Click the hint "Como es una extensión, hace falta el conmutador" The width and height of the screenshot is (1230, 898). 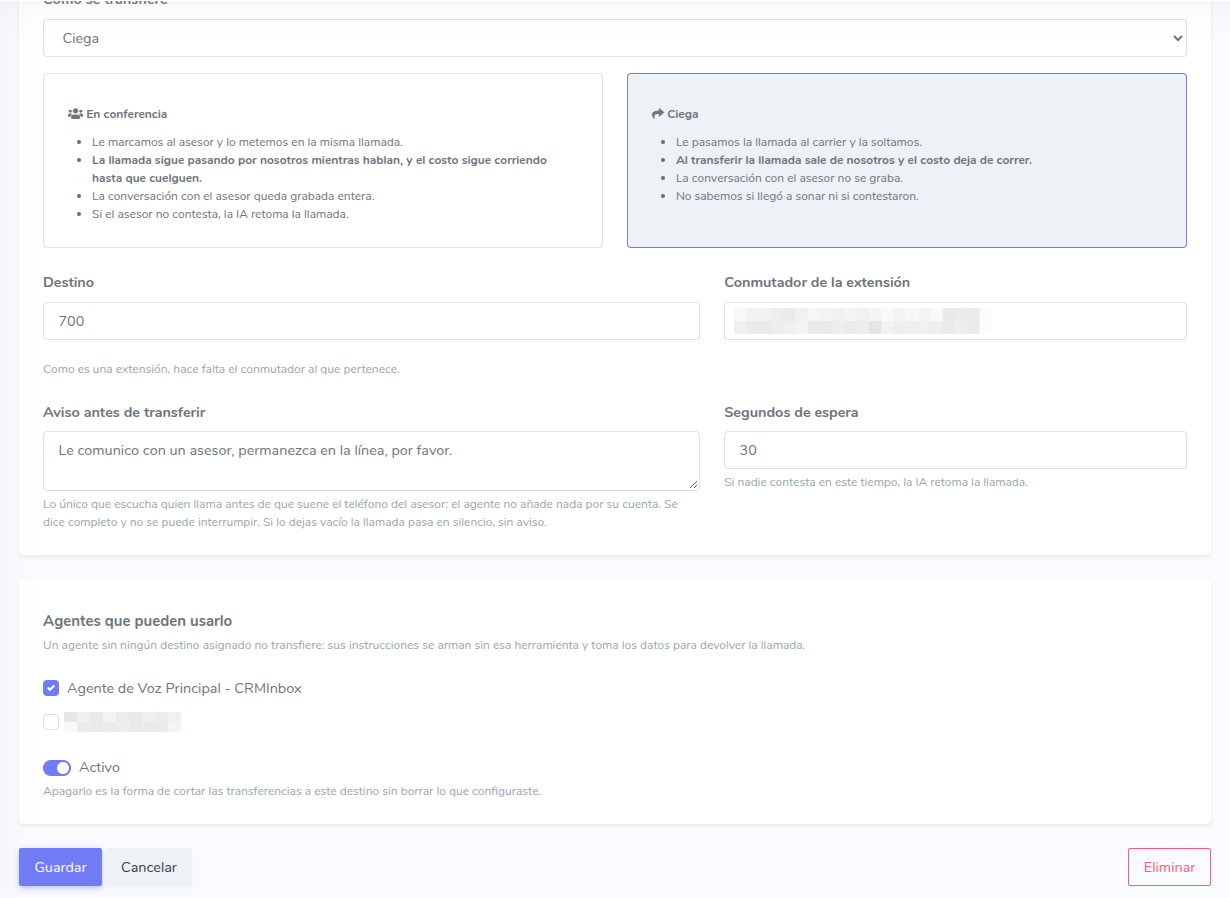(x=221, y=369)
